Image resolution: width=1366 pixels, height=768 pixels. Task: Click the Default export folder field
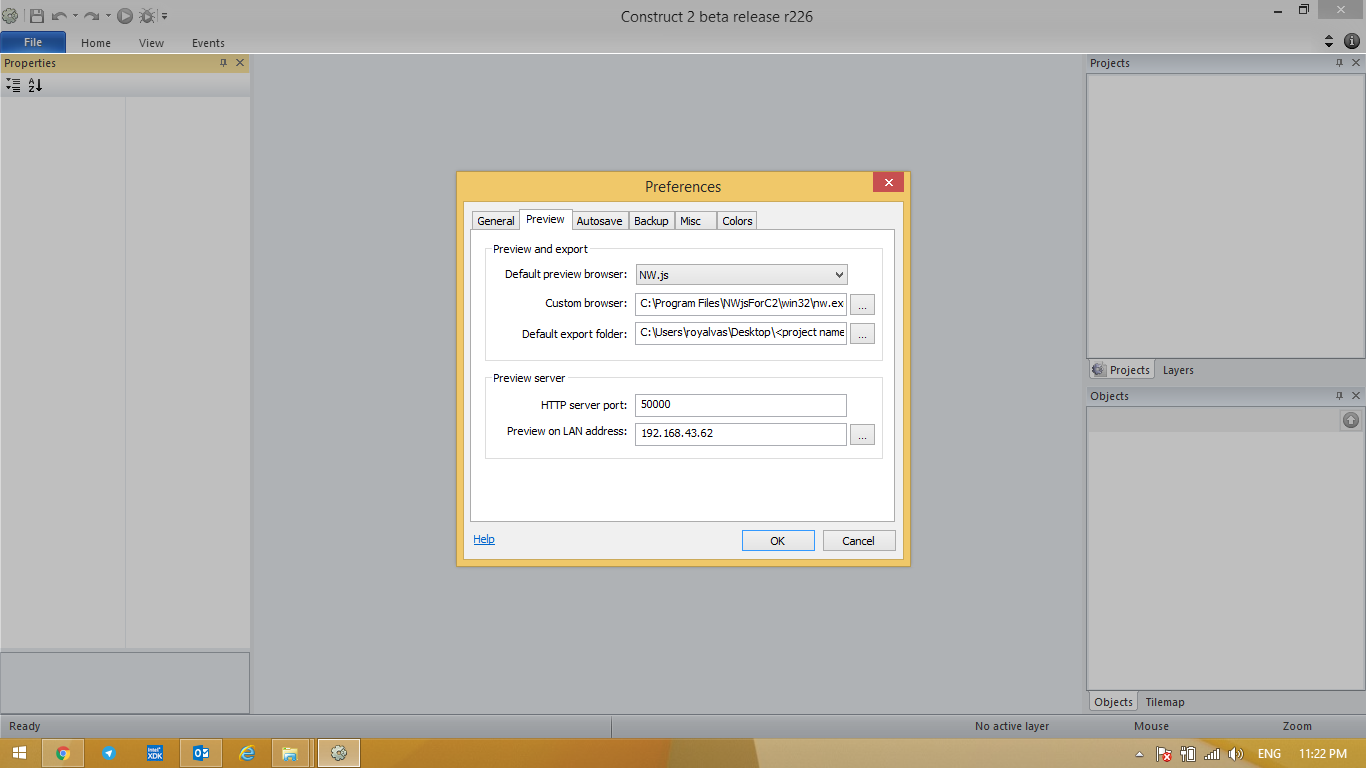[x=741, y=333]
